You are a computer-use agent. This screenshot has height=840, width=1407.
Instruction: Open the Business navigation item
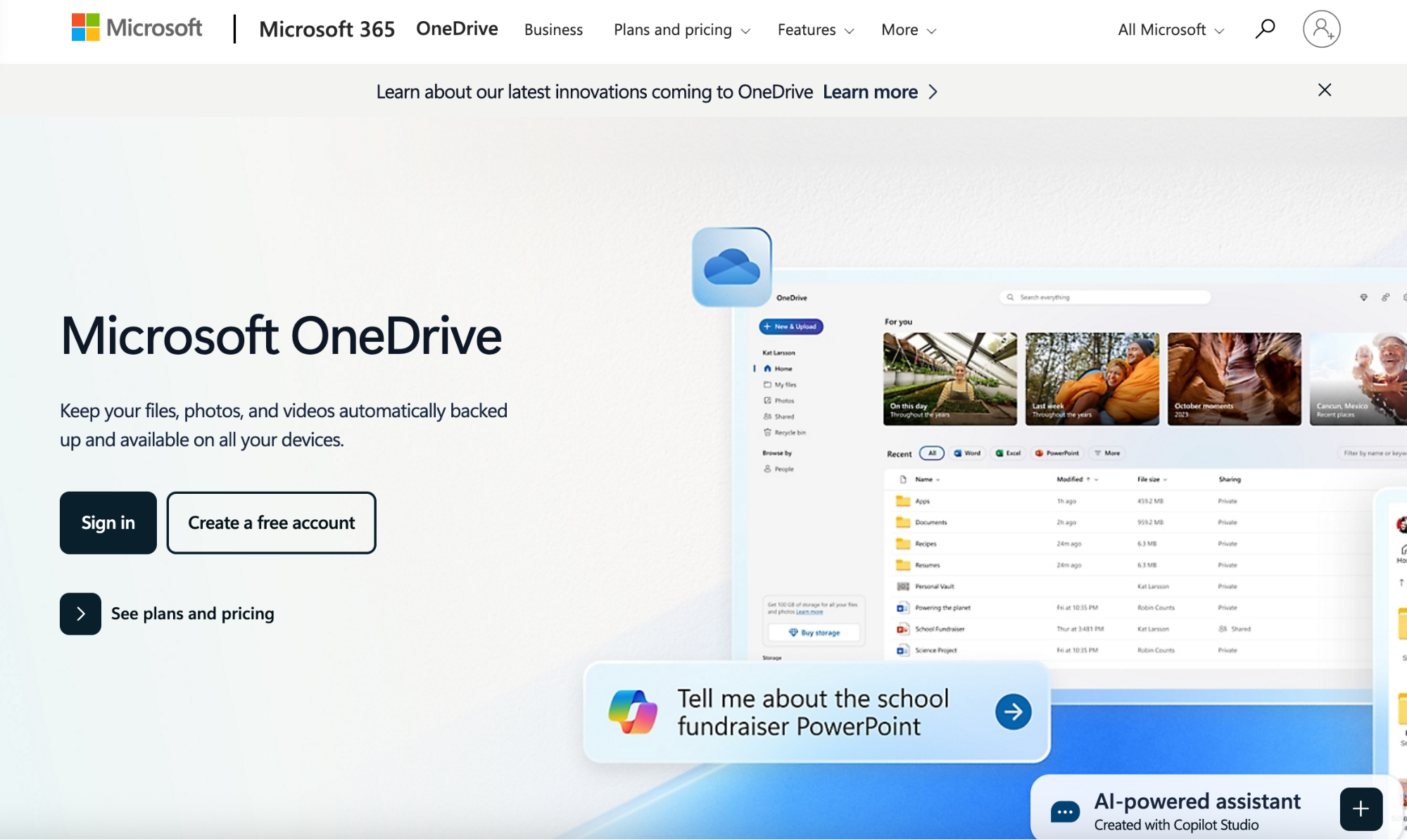click(x=553, y=30)
